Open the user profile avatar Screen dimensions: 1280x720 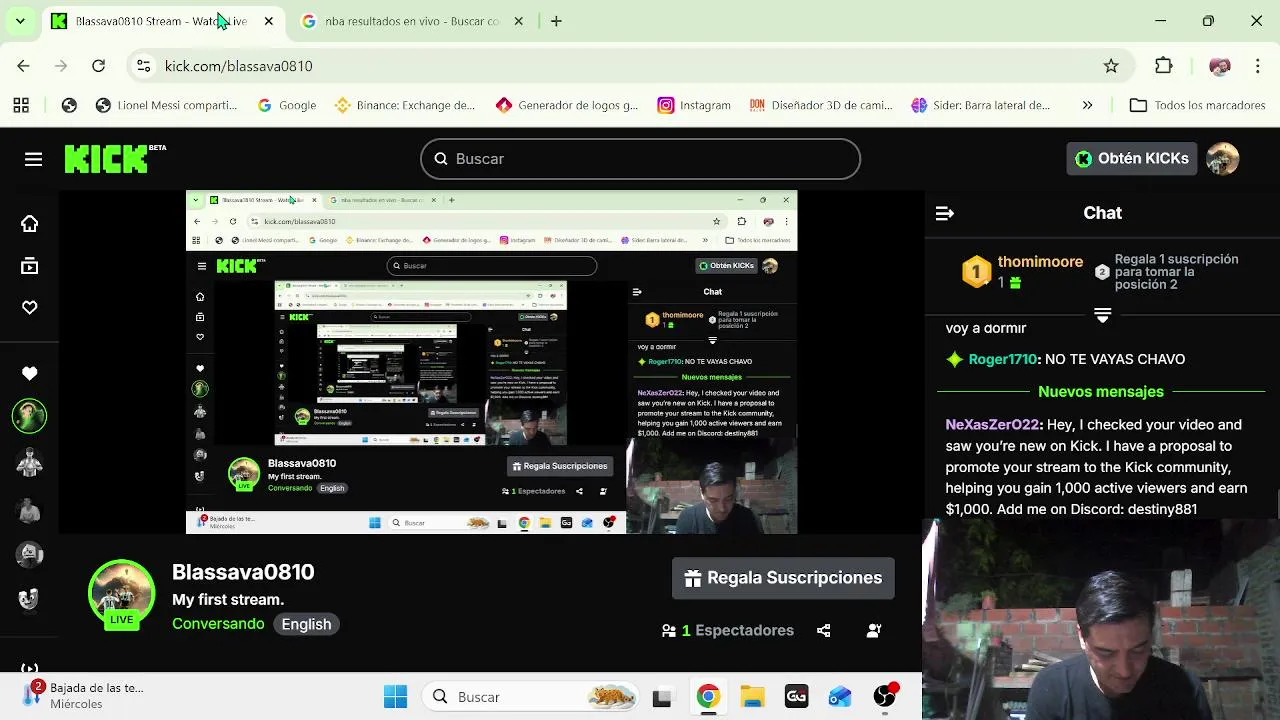[x=1222, y=158]
